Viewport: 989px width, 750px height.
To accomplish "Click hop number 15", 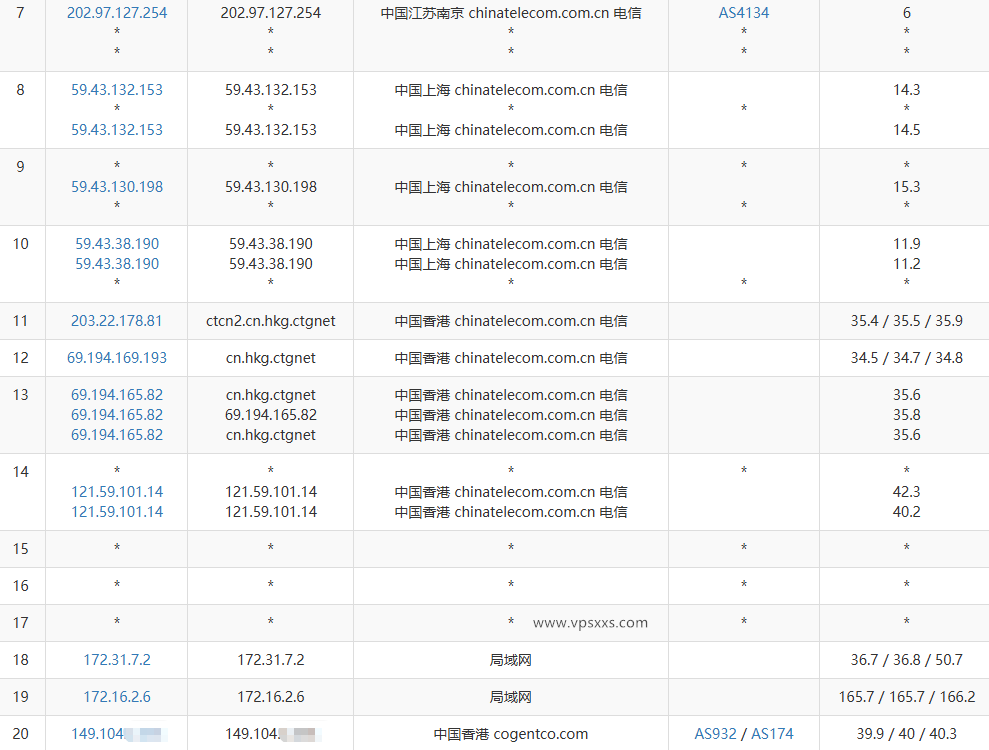I will point(21,549).
